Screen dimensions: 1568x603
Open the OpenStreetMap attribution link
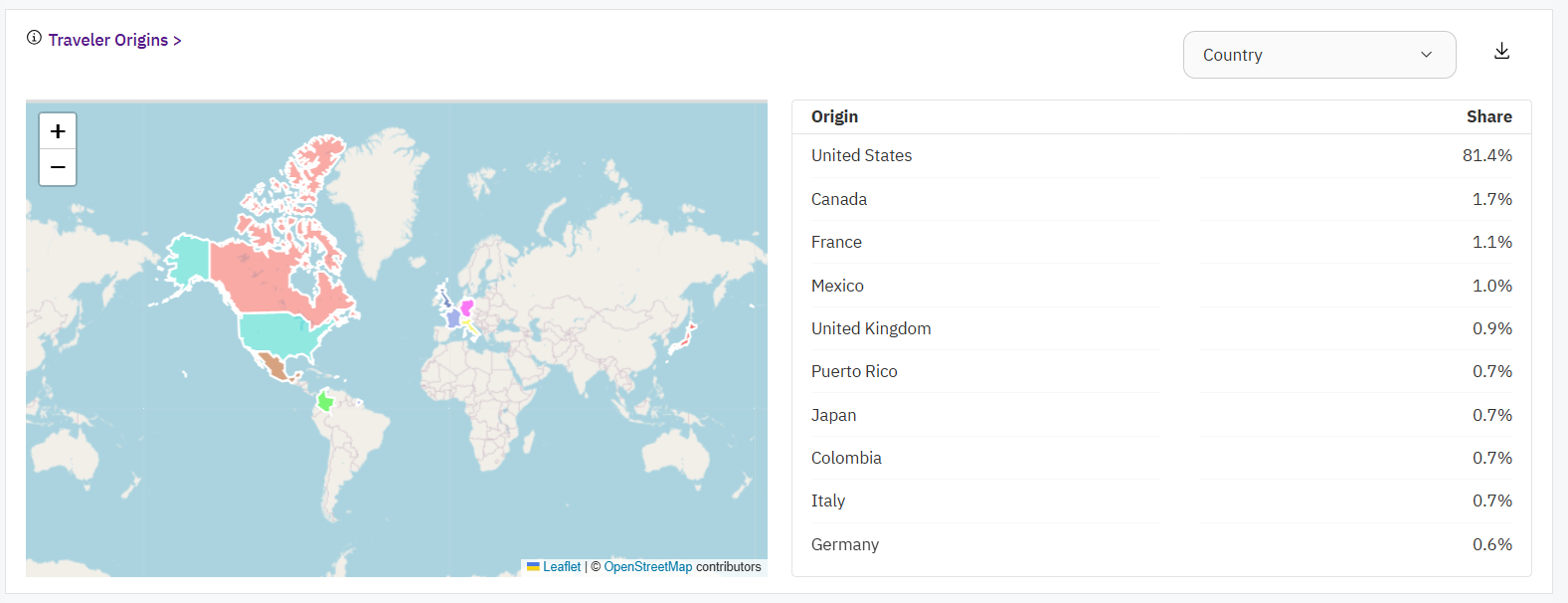point(647,566)
